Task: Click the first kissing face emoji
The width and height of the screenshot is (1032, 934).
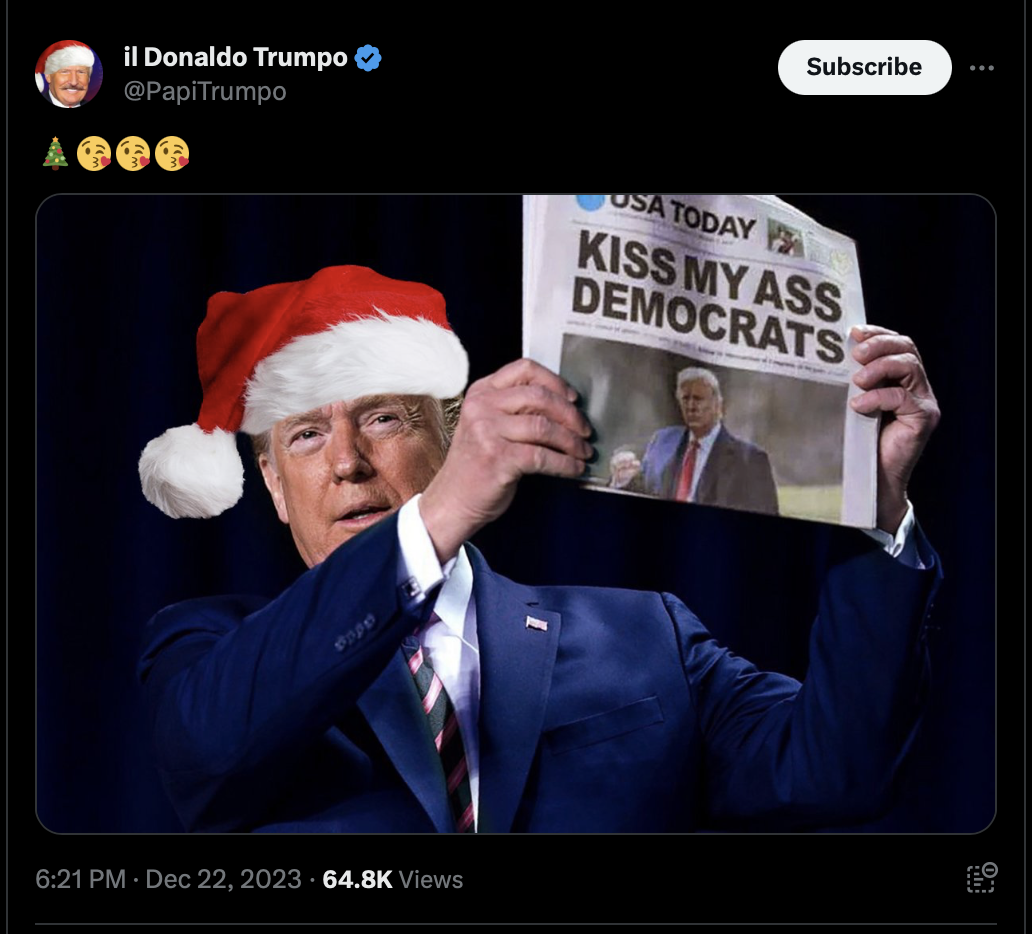Action: click(94, 154)
